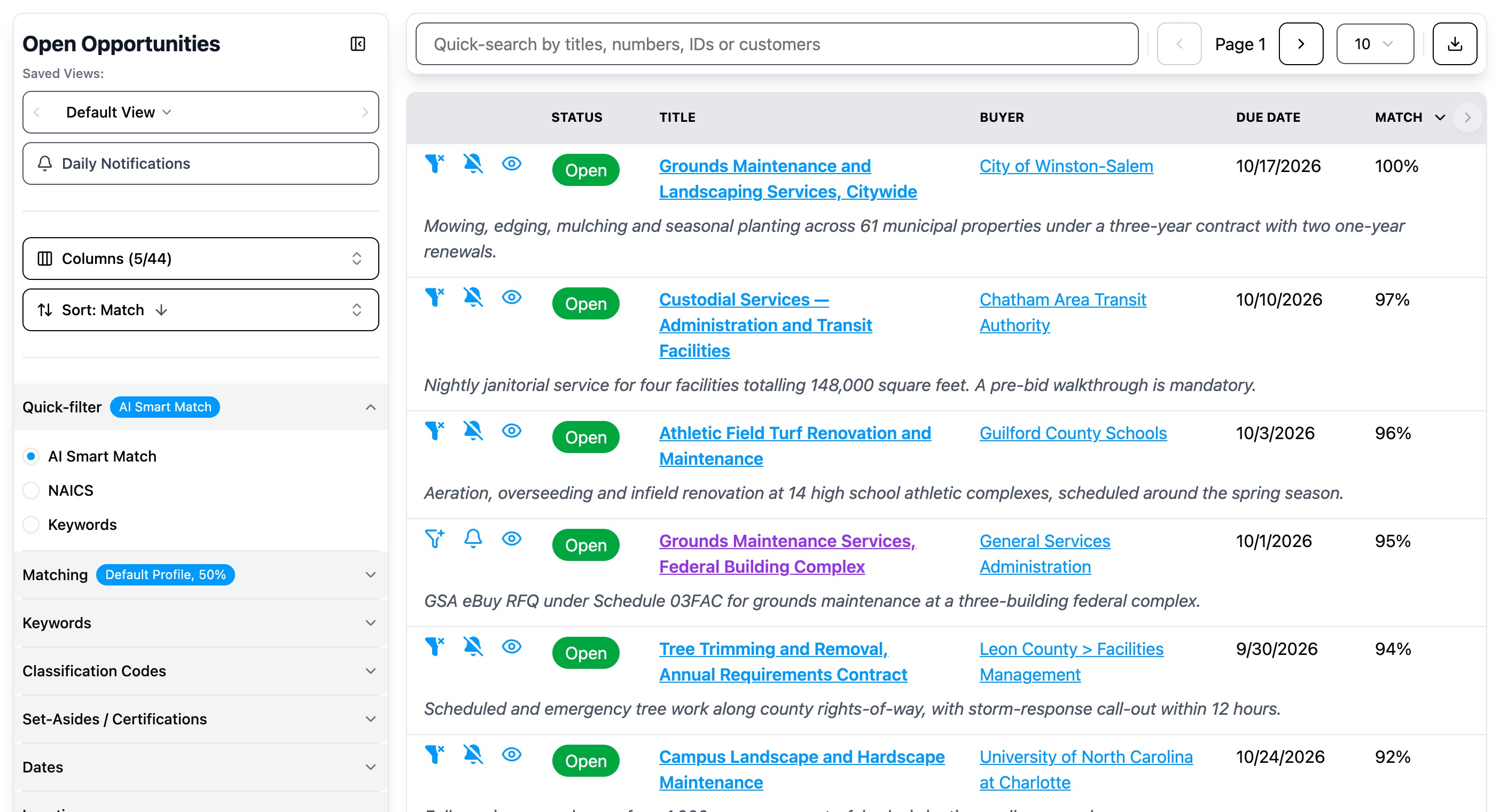Screen dimensions: 1500x812
Task: Collapse the sidebar panel icon
Action: [x=357, y=44]
